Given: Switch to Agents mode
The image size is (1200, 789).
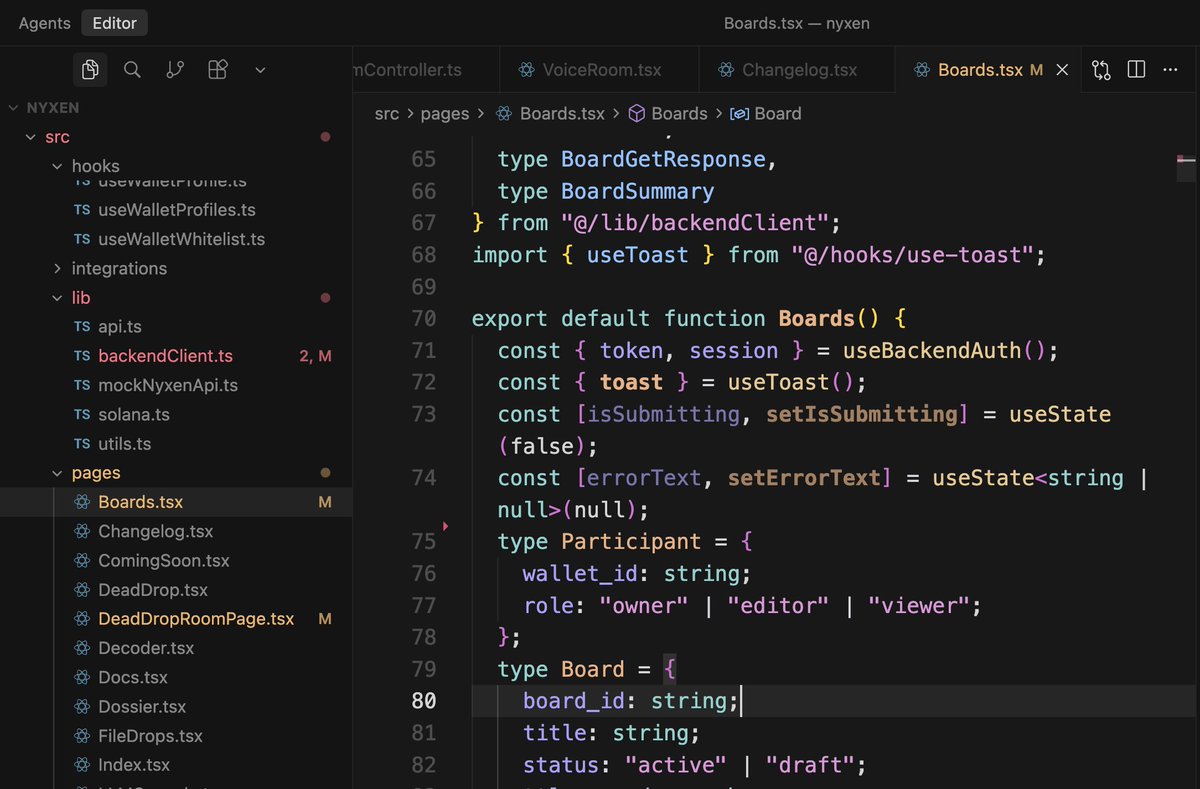Looking at the screenshot, I should click(44, 22).
